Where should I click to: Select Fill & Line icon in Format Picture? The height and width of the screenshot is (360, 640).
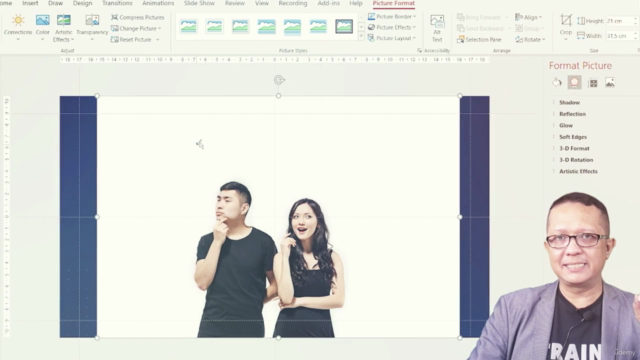557,82
